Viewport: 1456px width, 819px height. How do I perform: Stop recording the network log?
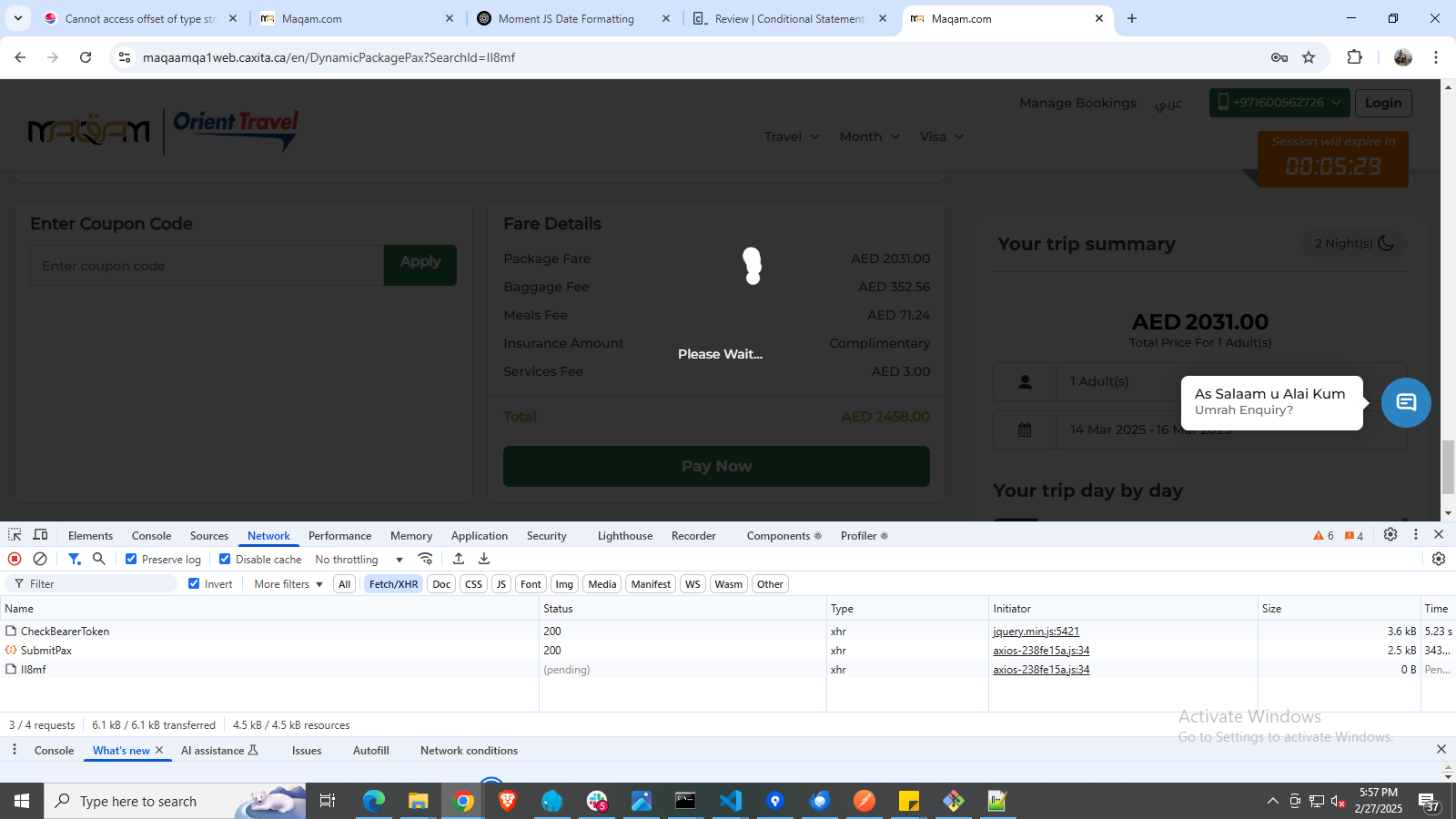pyautogui.click(x=15, y=559)
